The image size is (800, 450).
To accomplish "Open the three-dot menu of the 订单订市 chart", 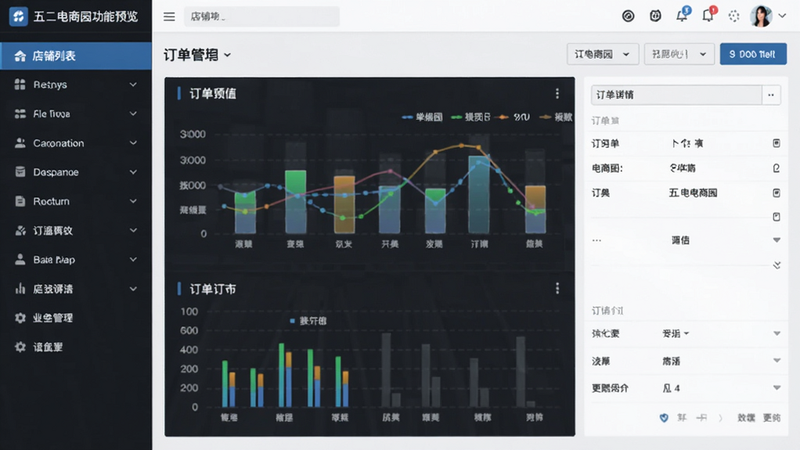I will [557, 289].
